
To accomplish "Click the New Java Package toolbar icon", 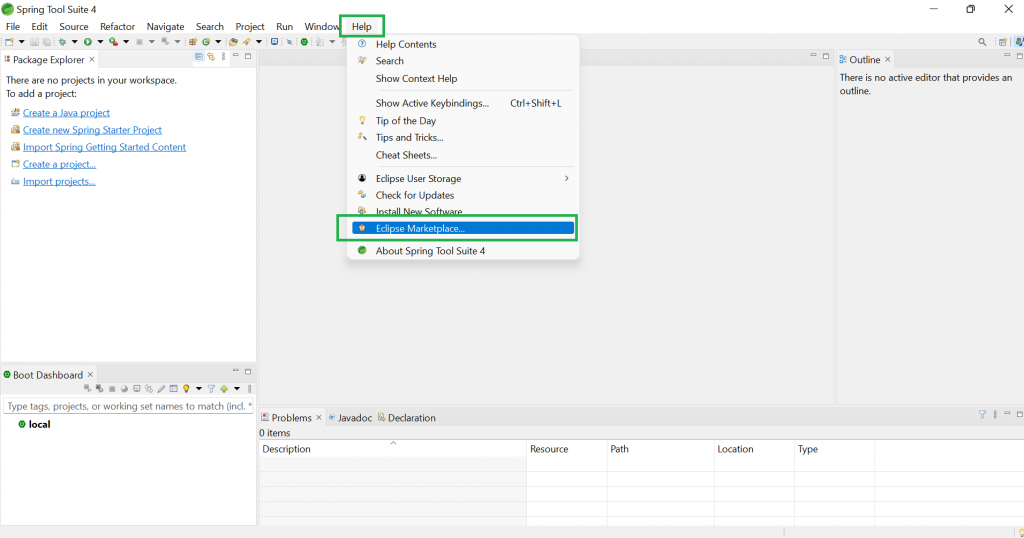I will click(193, 42).
